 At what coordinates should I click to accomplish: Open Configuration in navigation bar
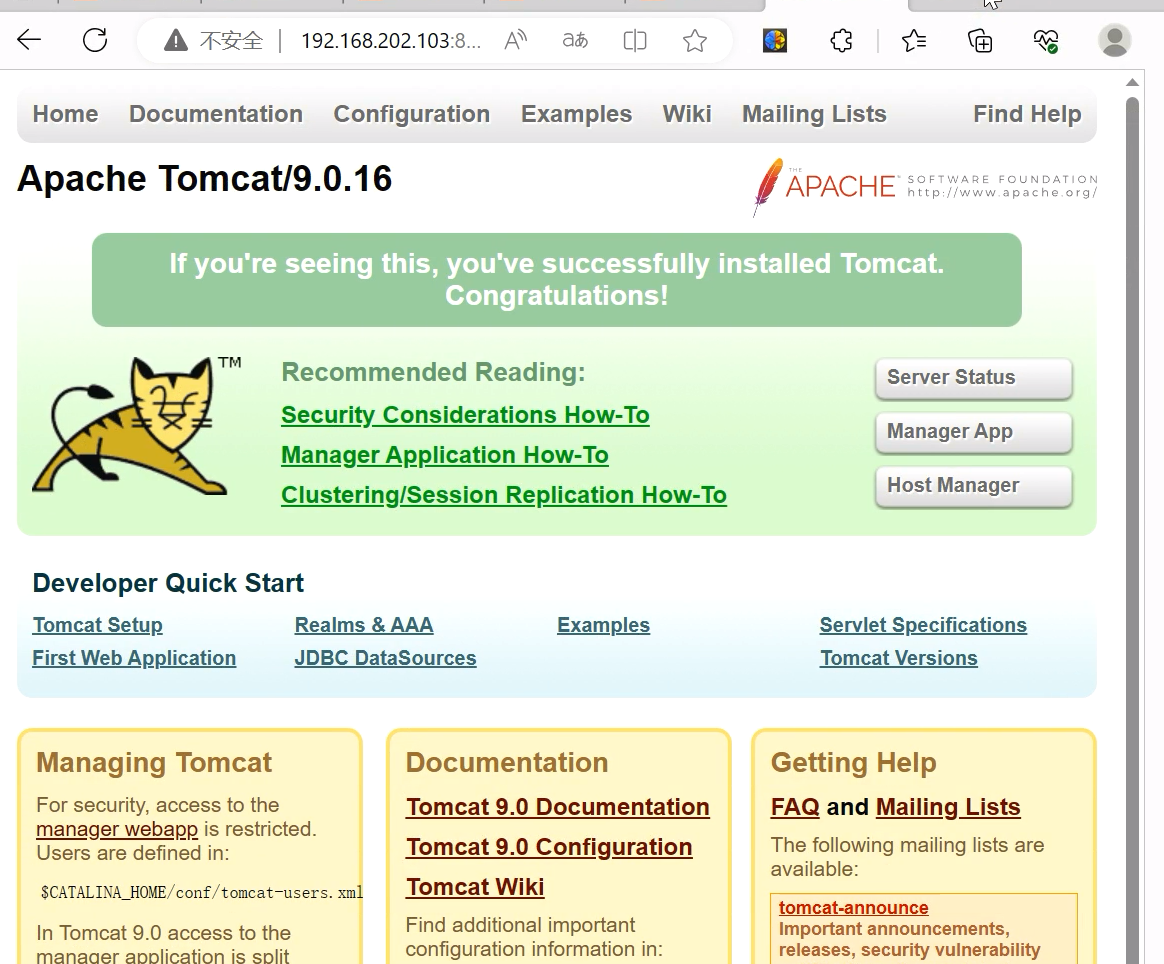point(412,114)
